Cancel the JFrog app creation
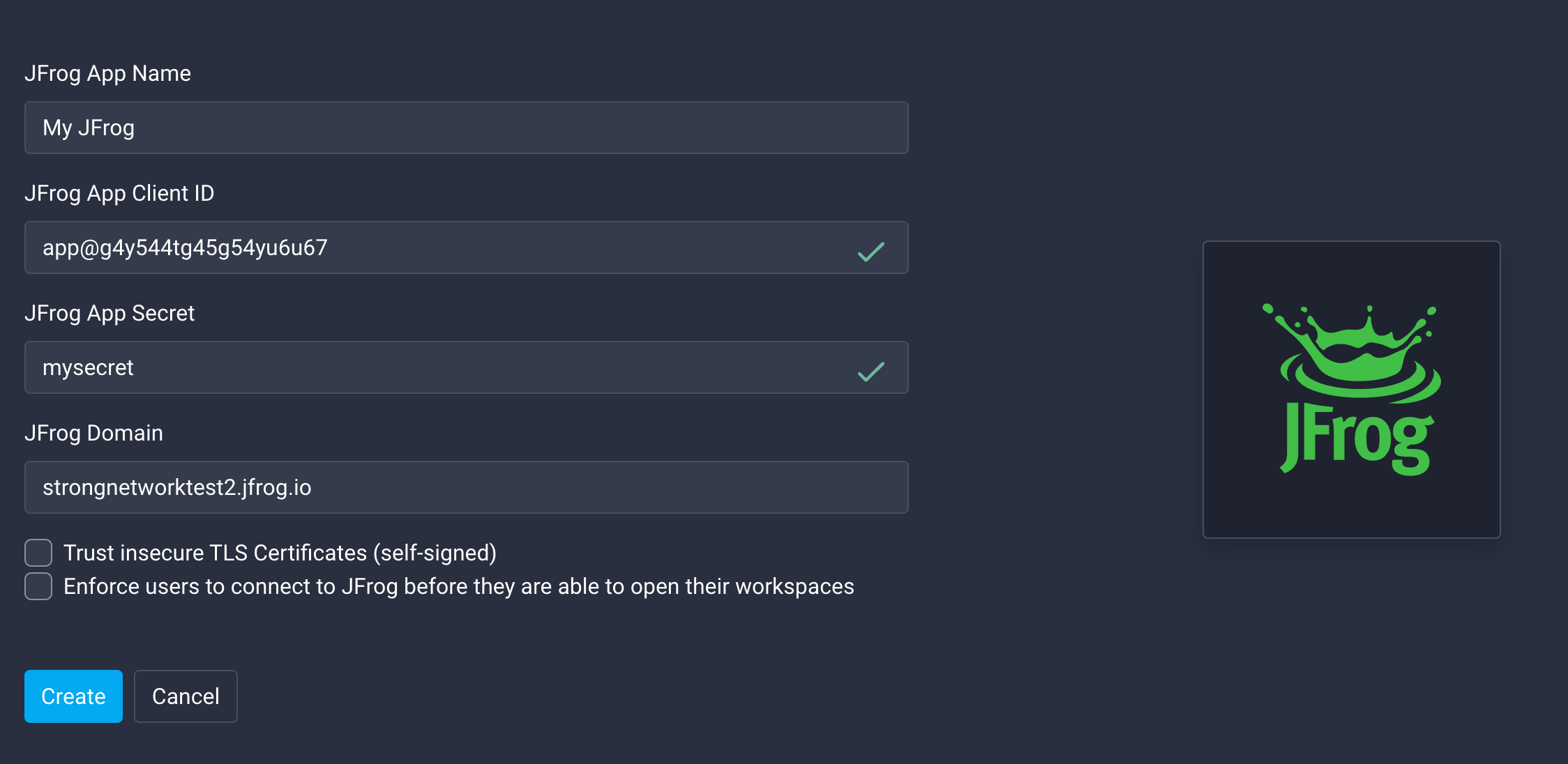 [x=186, y=696]
